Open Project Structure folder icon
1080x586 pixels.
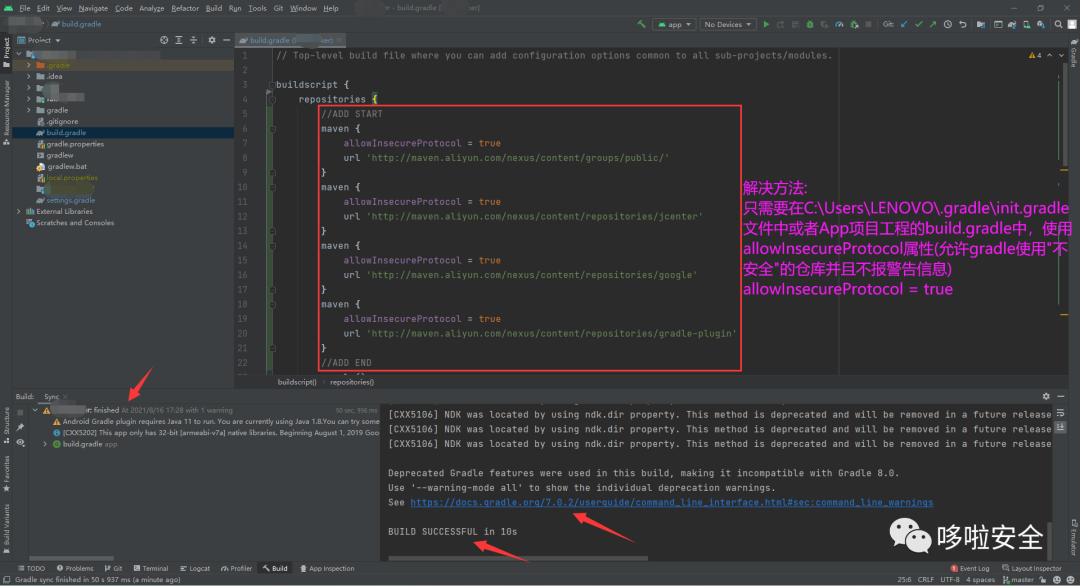[x=981, y=24]
